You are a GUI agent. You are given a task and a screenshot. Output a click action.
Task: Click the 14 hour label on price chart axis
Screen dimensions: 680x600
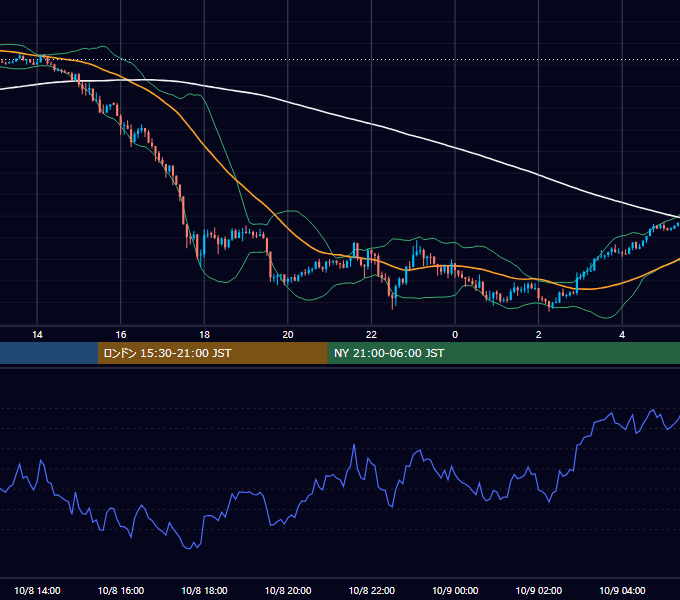click(37, 335)
